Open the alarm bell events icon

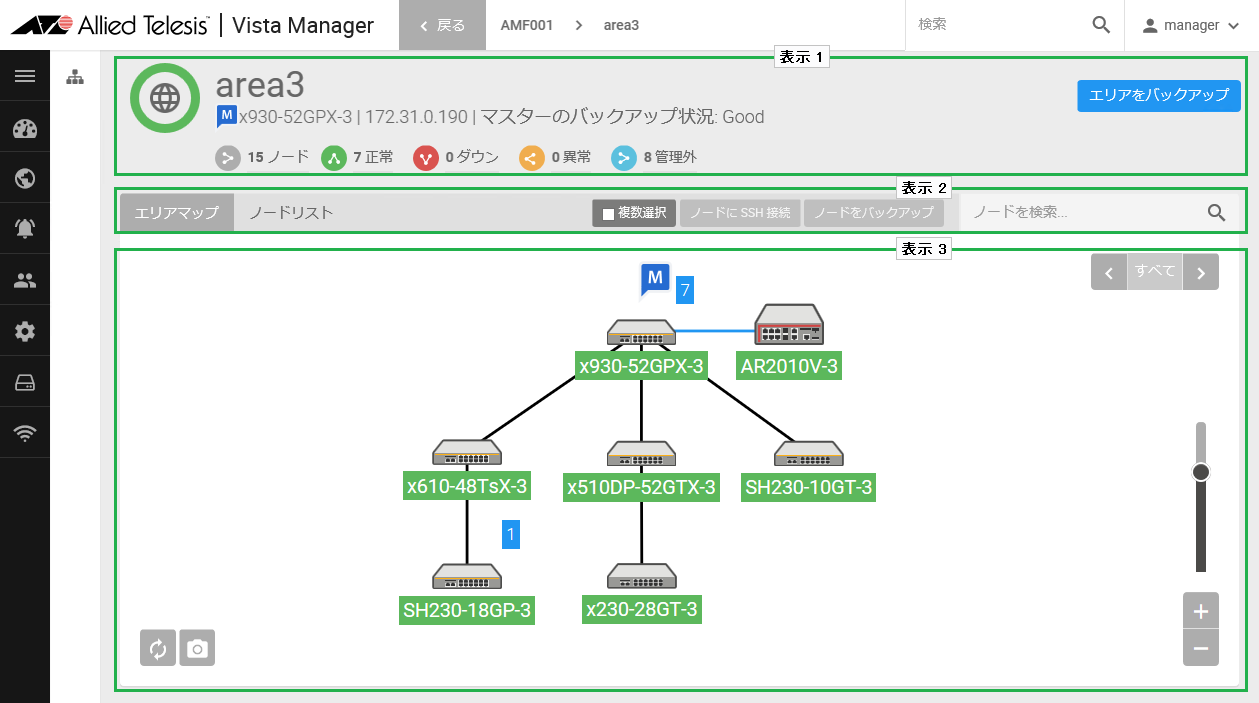click(x=25, y=229)
